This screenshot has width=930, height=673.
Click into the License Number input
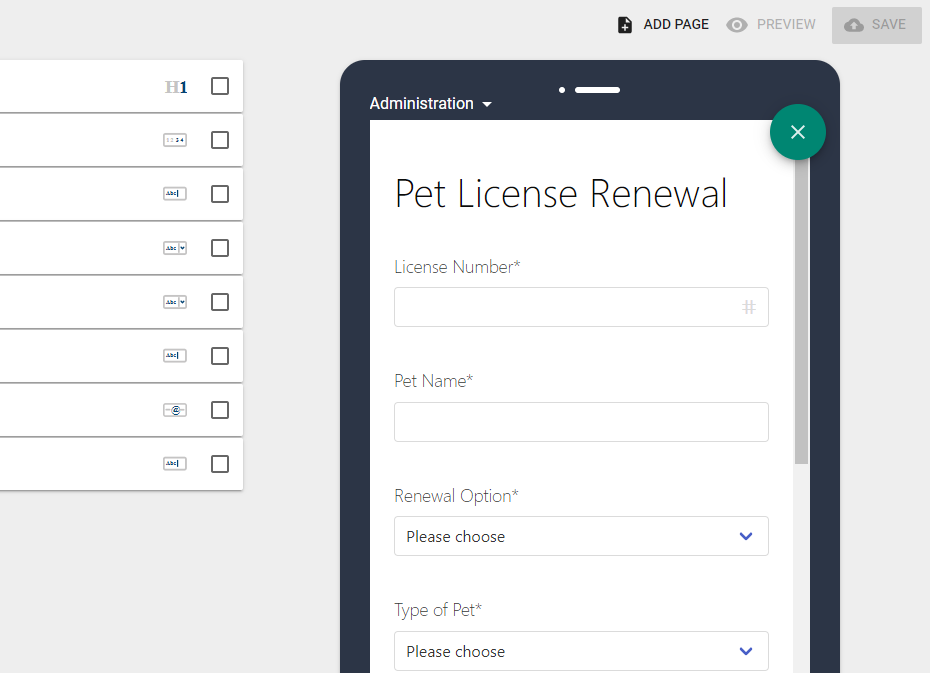(581, 307)
